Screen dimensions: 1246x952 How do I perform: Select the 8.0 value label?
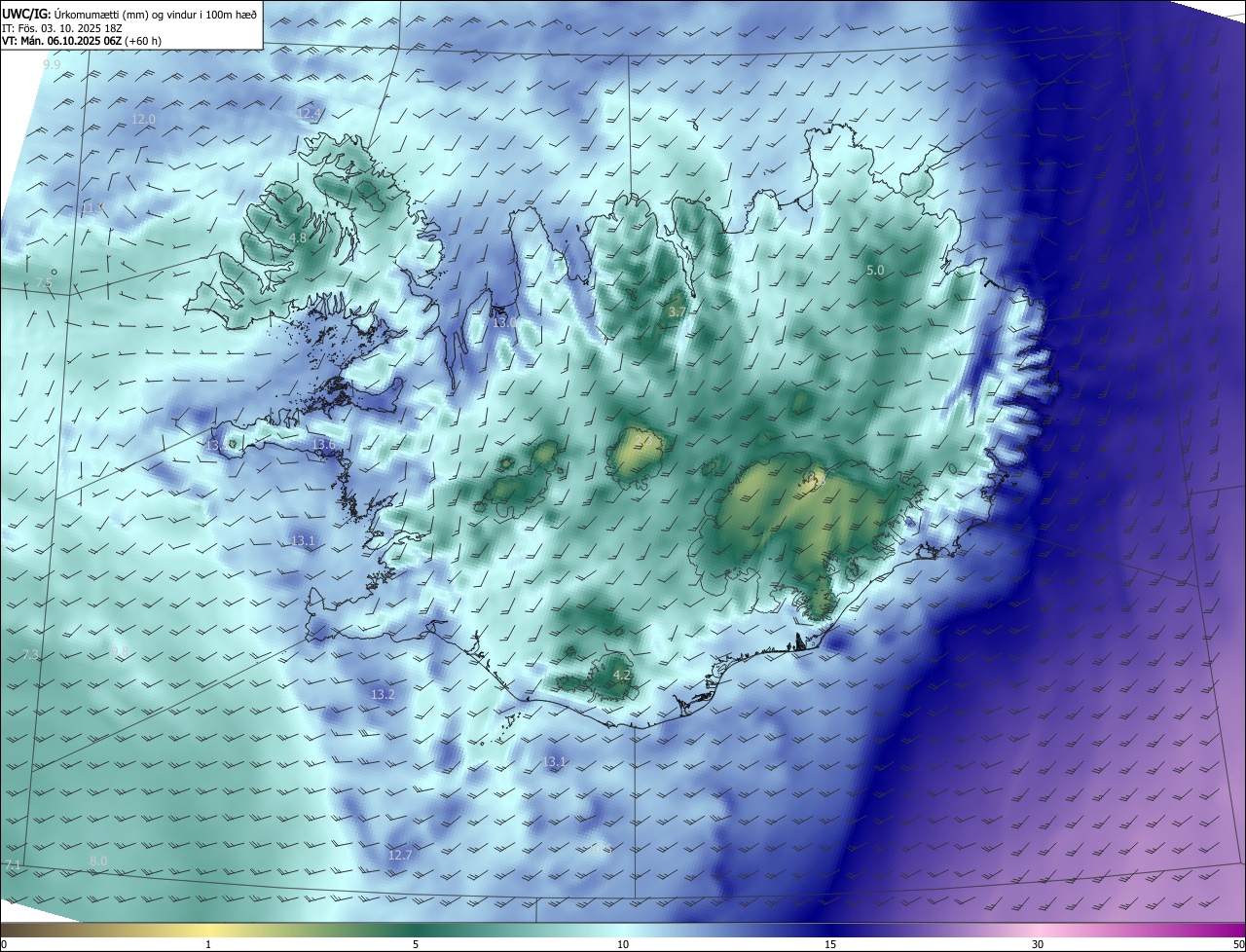98,860
